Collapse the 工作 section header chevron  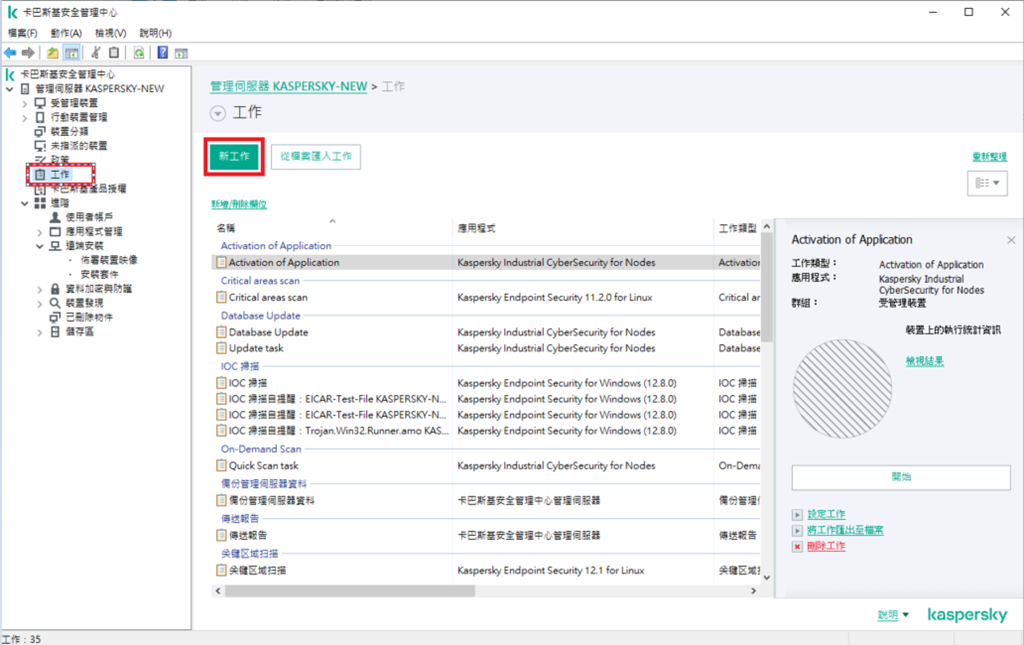pos(218,113)
